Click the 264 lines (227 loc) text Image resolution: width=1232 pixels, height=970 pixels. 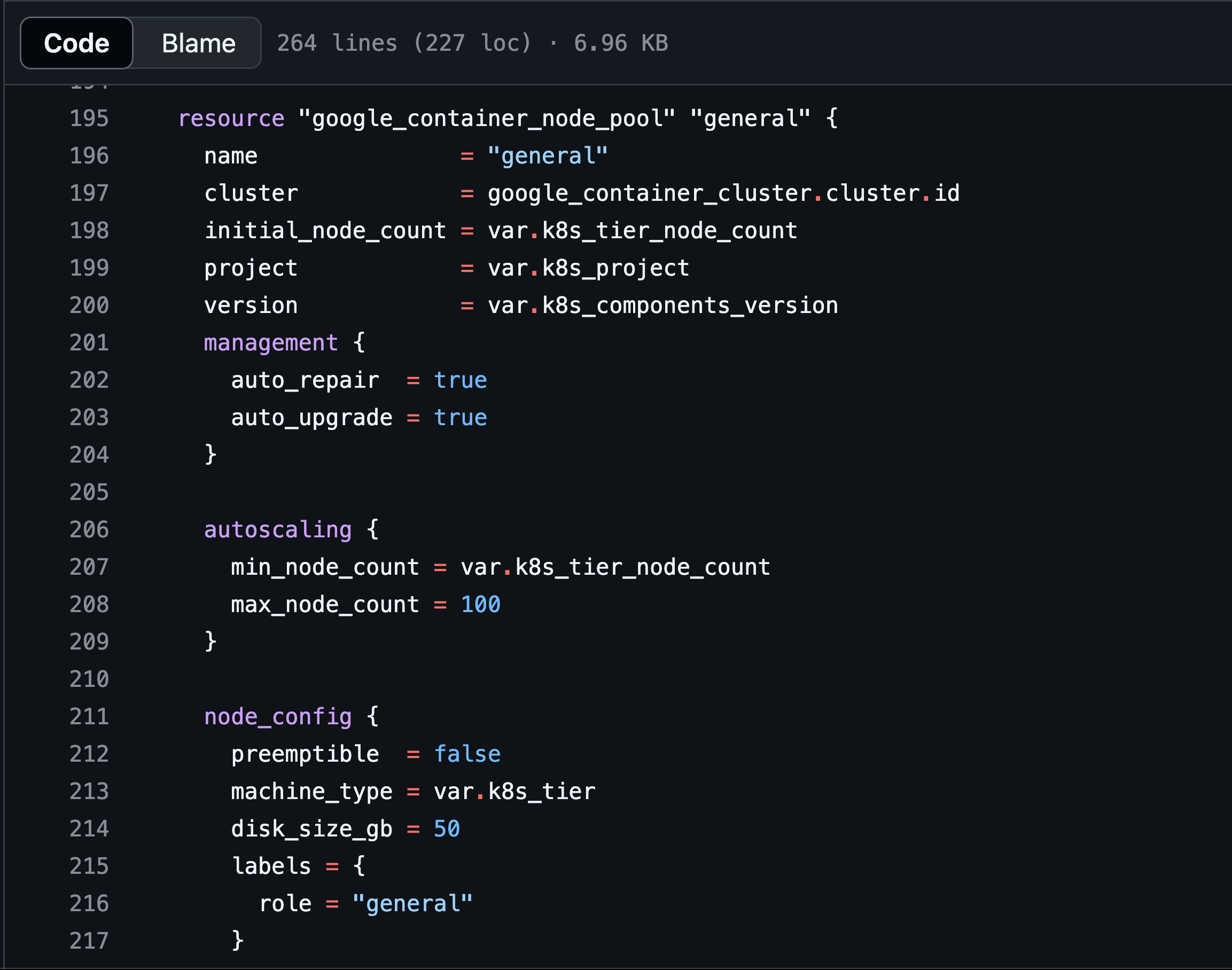pos(404,43)
